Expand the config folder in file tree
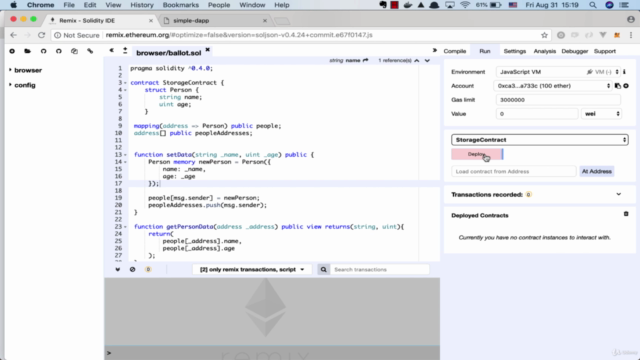Image resolution: width=640 pixels, height=360 pixels. 10,85
